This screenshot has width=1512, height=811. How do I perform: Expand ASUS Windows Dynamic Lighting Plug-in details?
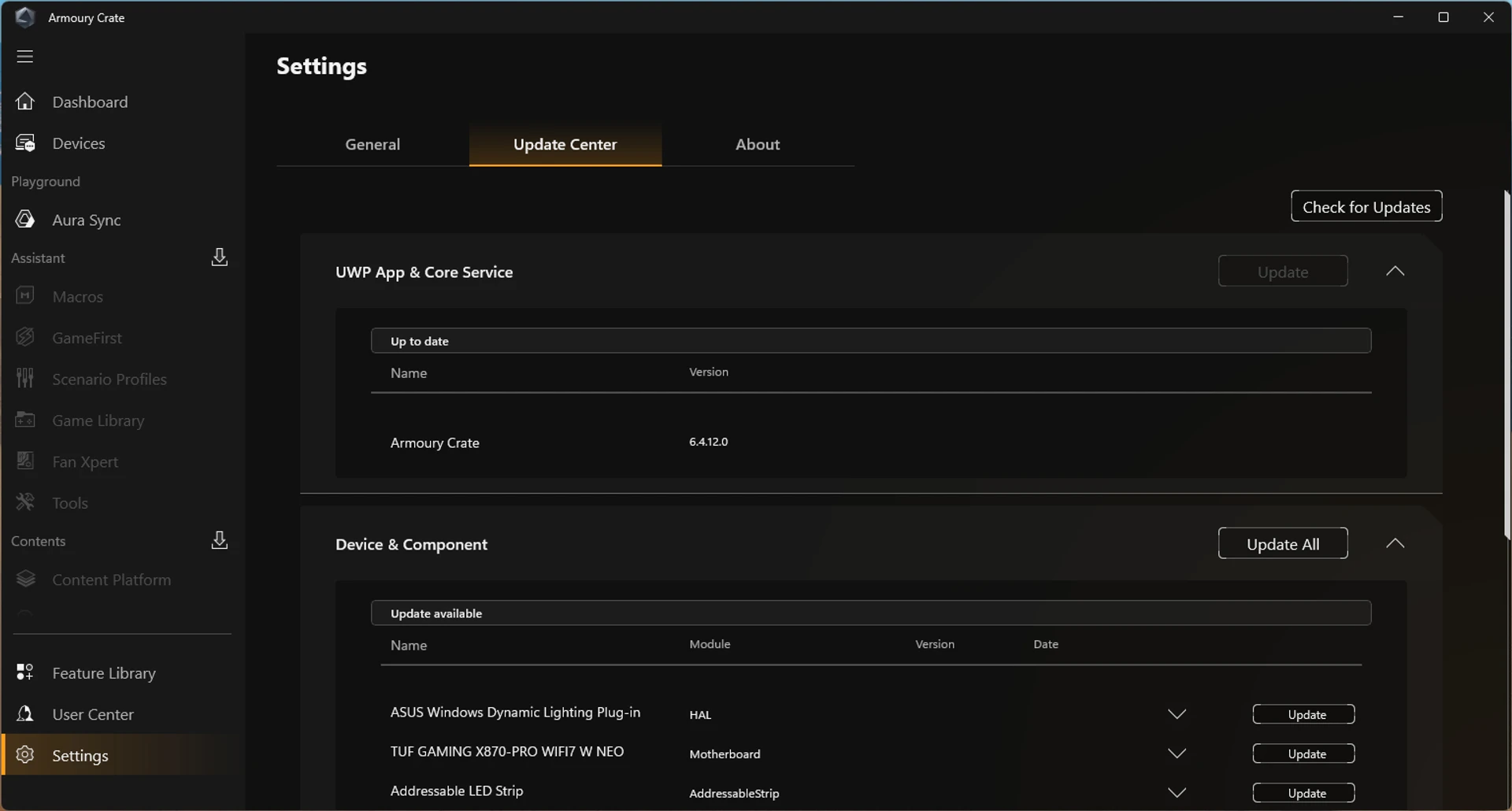(1177, 714)
